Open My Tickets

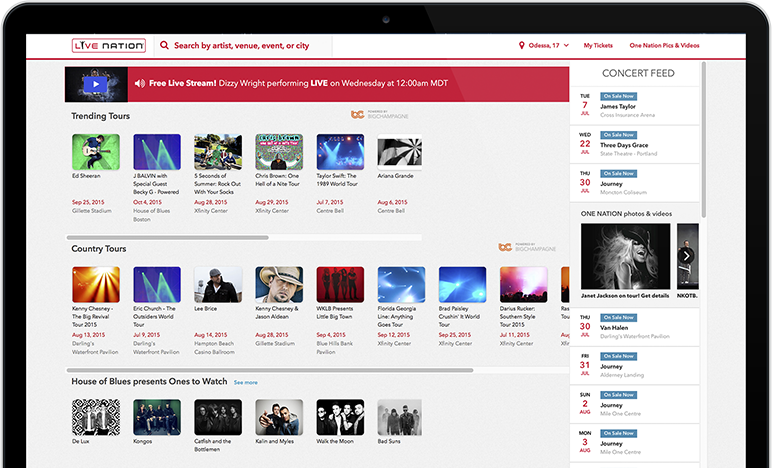[598, 45]
